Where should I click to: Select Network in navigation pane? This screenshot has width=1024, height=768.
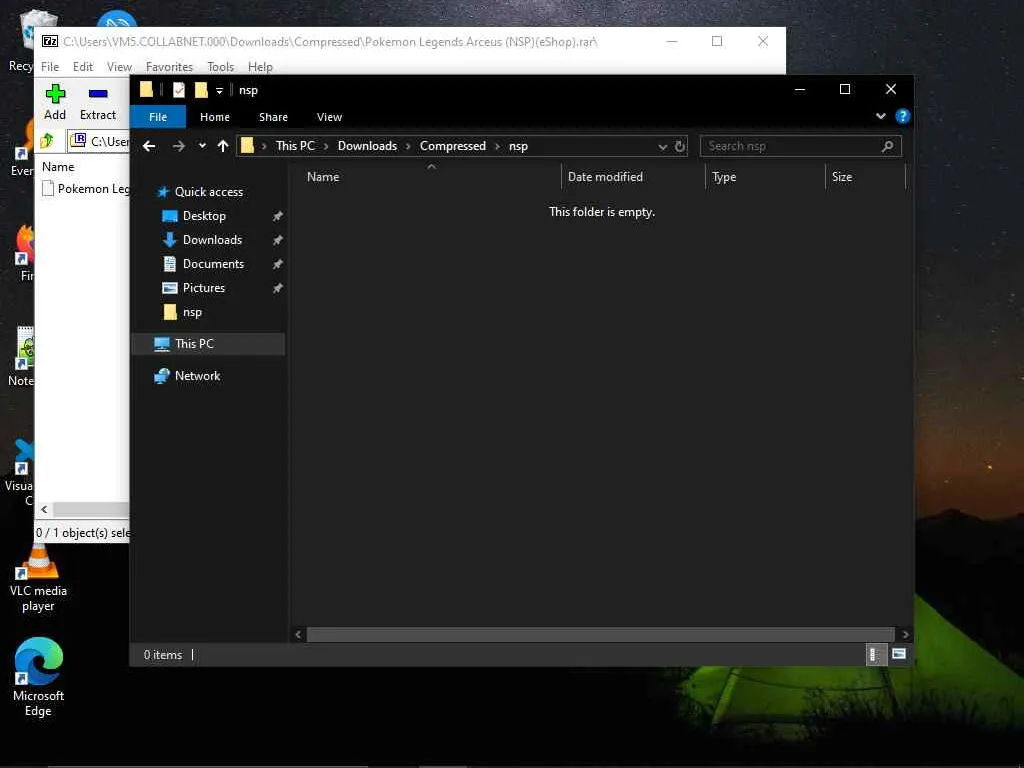point(197,376)
